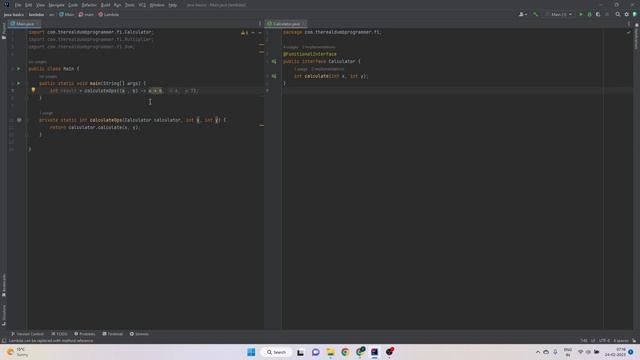Open the Main run configuration dropdown
This screenshot has height=360, width=640.
point(559,14)
